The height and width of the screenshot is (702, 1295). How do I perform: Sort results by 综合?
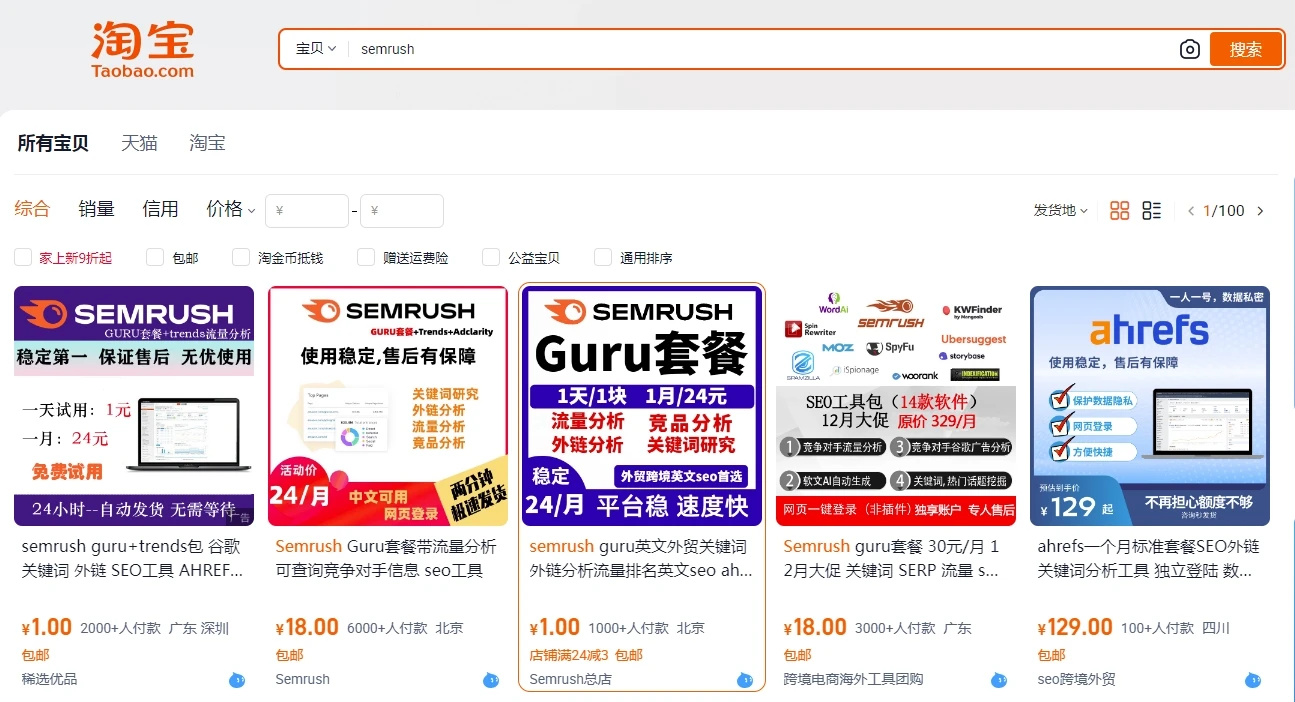[32, 209]
